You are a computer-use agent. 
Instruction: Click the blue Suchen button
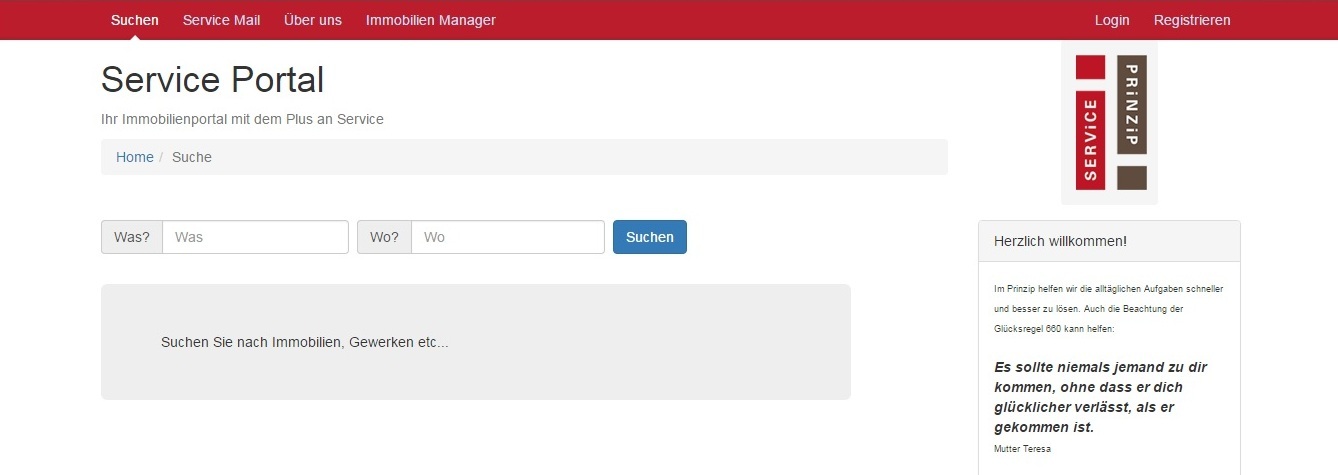[650, 237]
